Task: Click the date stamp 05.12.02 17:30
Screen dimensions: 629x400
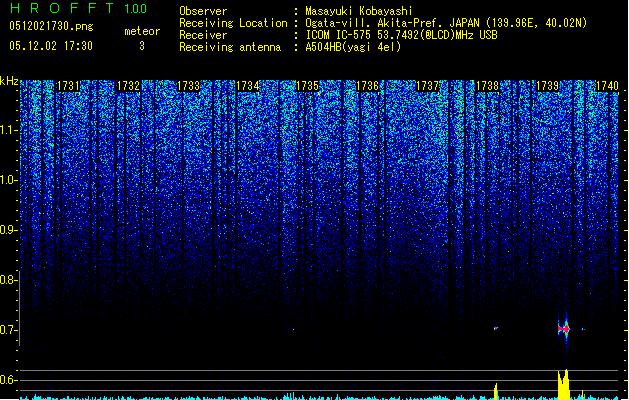Action: 51,46
